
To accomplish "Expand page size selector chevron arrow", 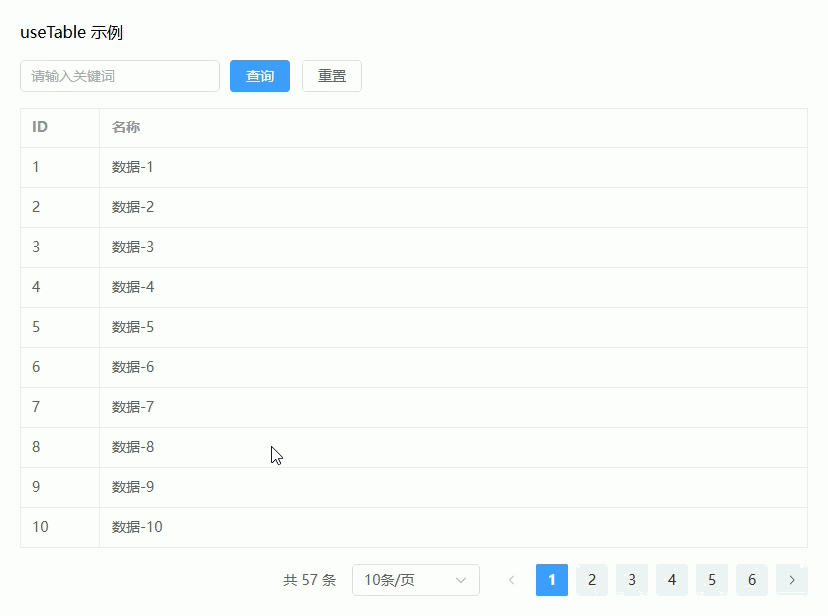I will [x=461, y=580].
